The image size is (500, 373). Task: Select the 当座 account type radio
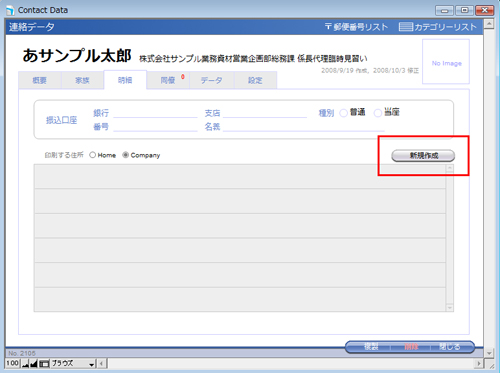(378, 113)
